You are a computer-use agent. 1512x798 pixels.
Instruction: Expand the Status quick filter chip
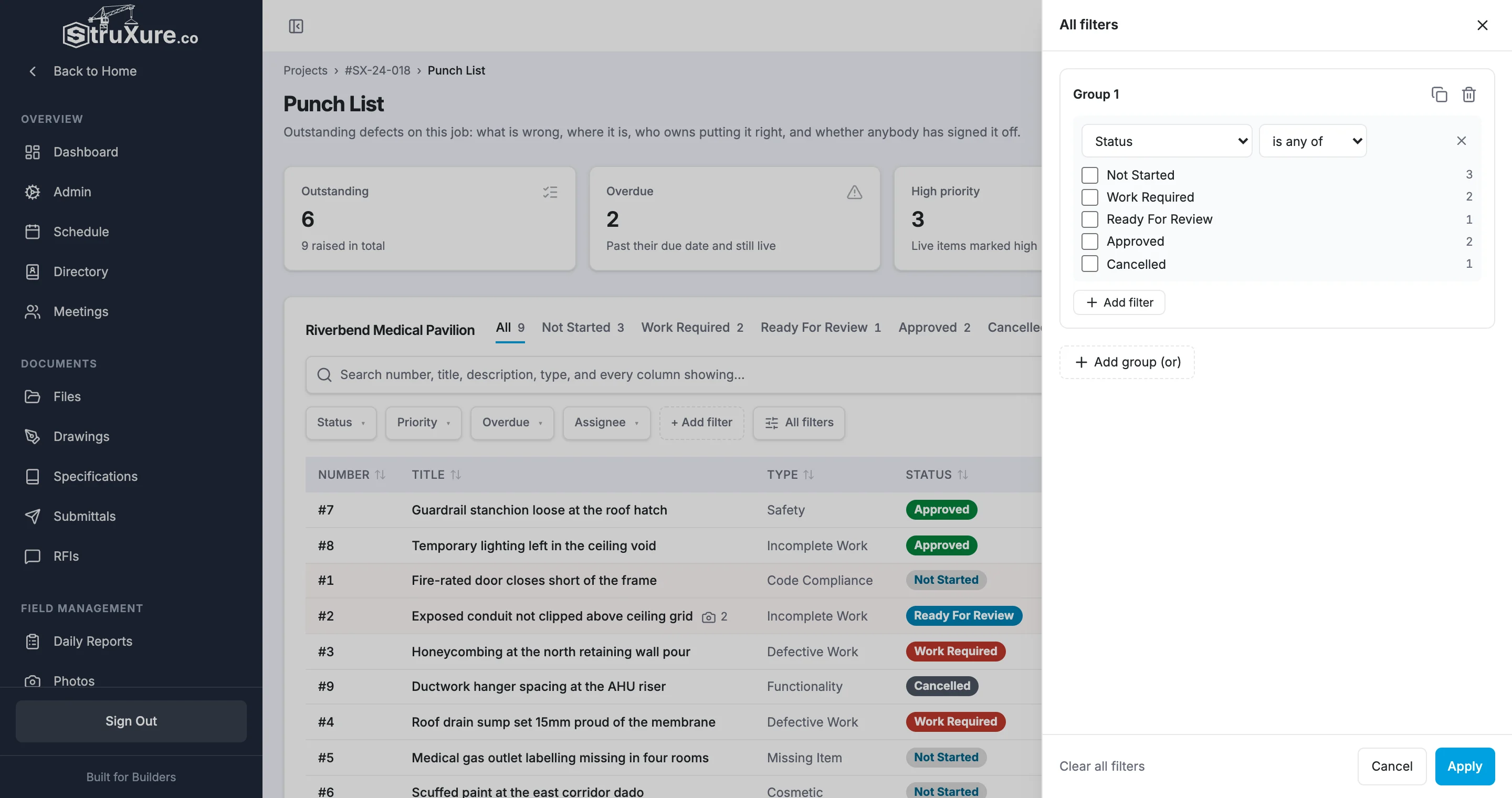pyautogui.click(x=341, y=423)
